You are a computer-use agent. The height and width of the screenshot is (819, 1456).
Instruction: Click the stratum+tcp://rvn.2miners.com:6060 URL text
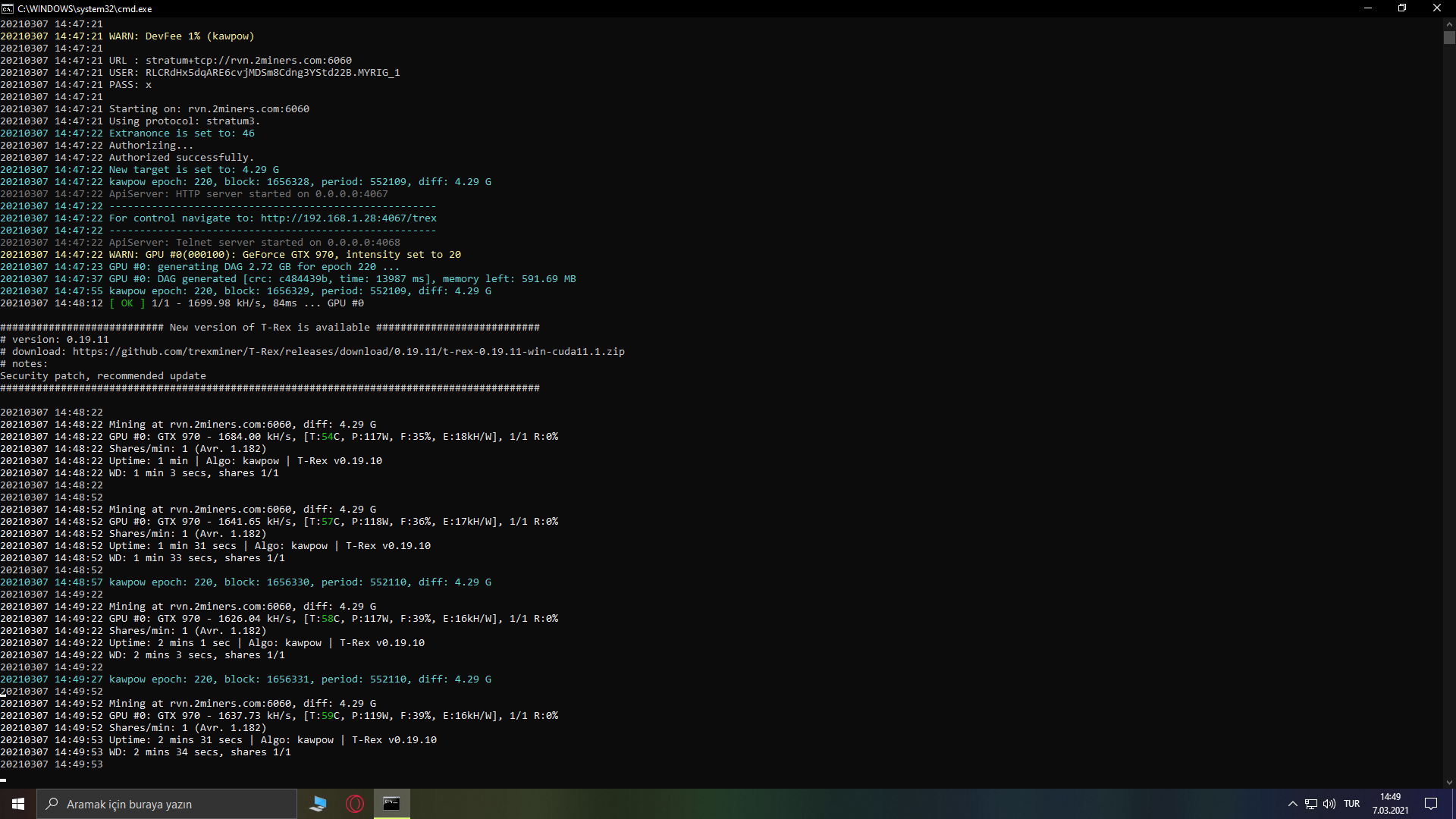[x=249, y=61]
